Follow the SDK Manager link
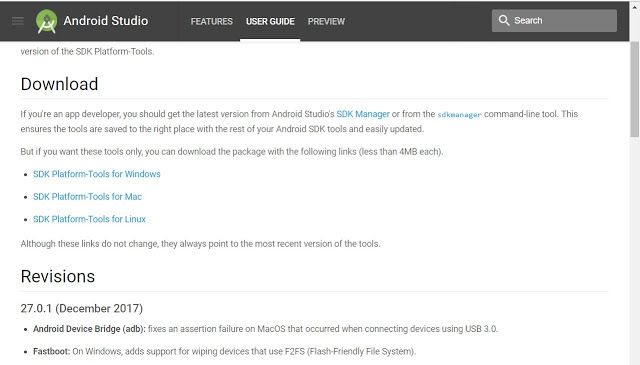Image resolution: width=640 pixels, height=365 pixels. click(363, 114)
